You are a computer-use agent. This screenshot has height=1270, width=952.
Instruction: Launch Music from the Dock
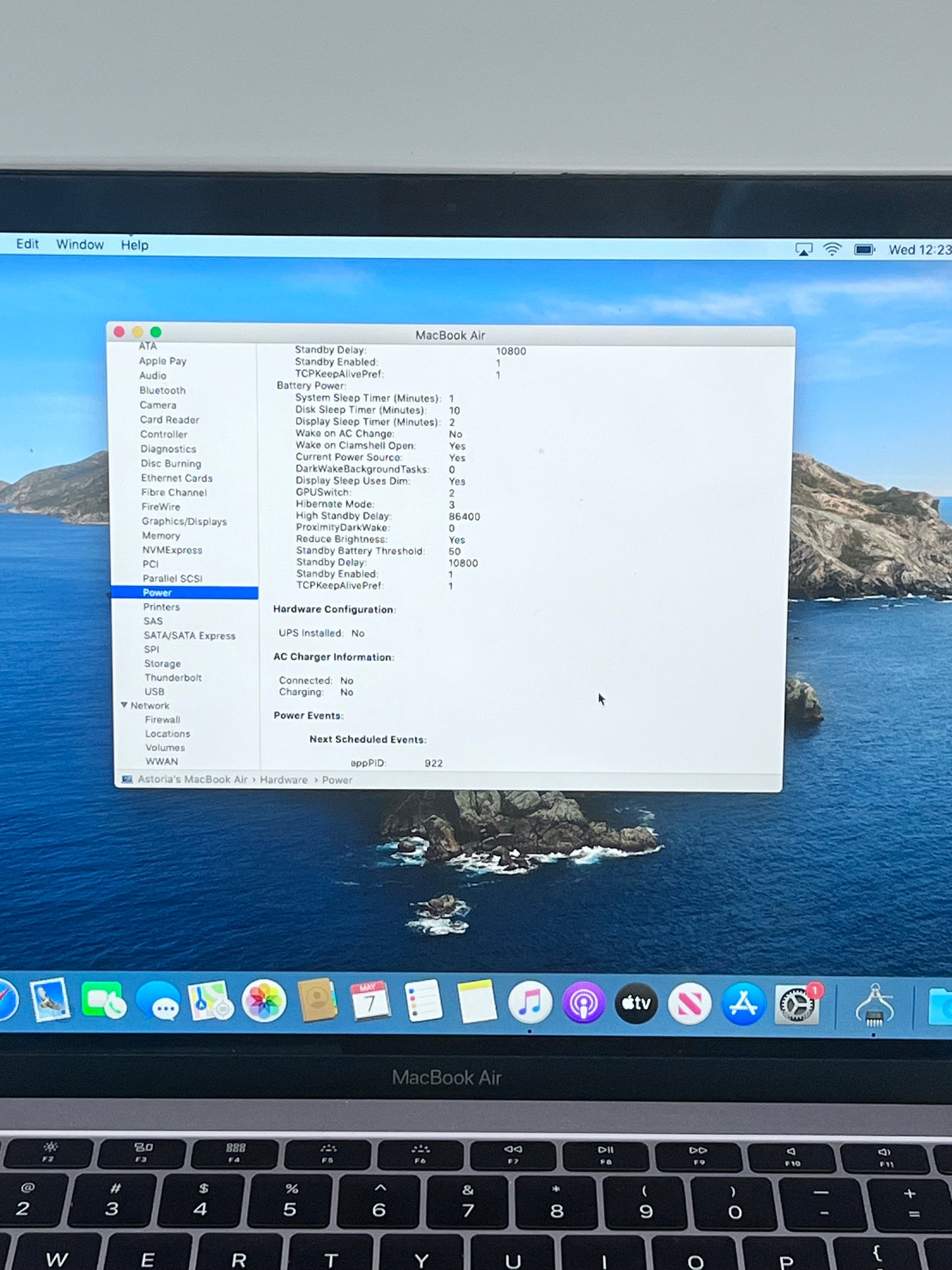530,1003
